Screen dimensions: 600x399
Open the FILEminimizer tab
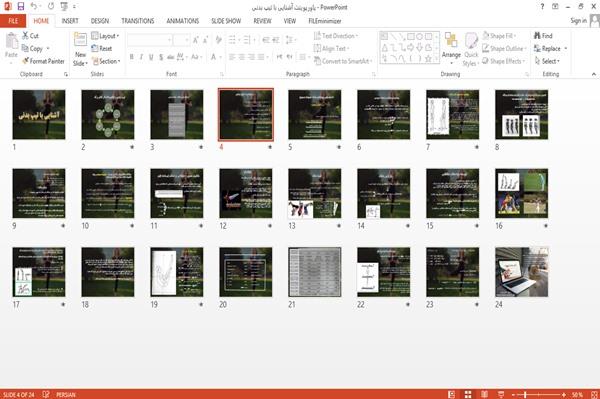pos(325,21)
